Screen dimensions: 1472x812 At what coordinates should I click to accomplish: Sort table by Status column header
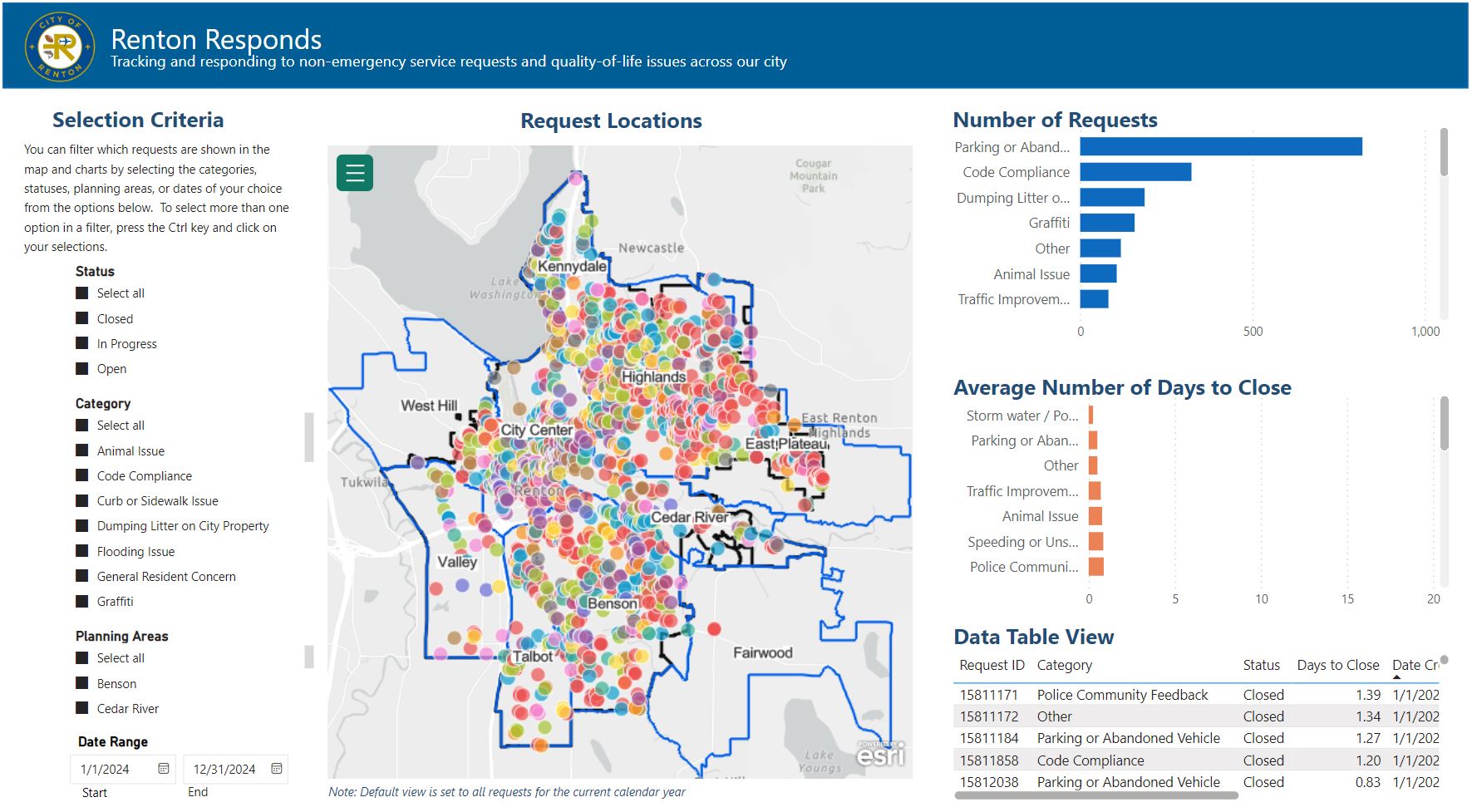pyautogui.click(x=1261, y=665)
